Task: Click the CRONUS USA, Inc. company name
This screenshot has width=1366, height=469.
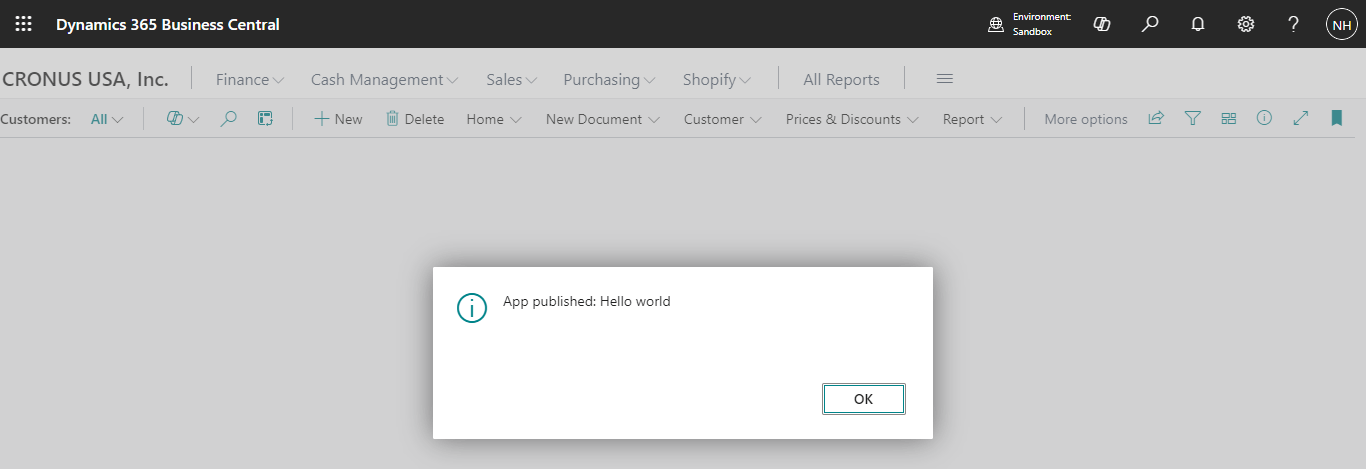Action: [85, 79]
